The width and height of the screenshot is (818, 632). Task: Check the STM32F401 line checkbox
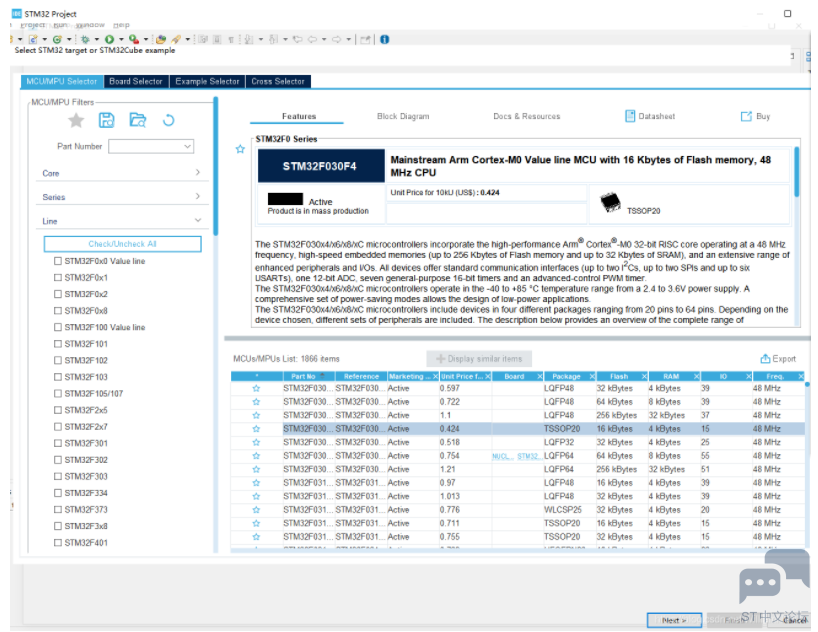click(x=58, y=543)
